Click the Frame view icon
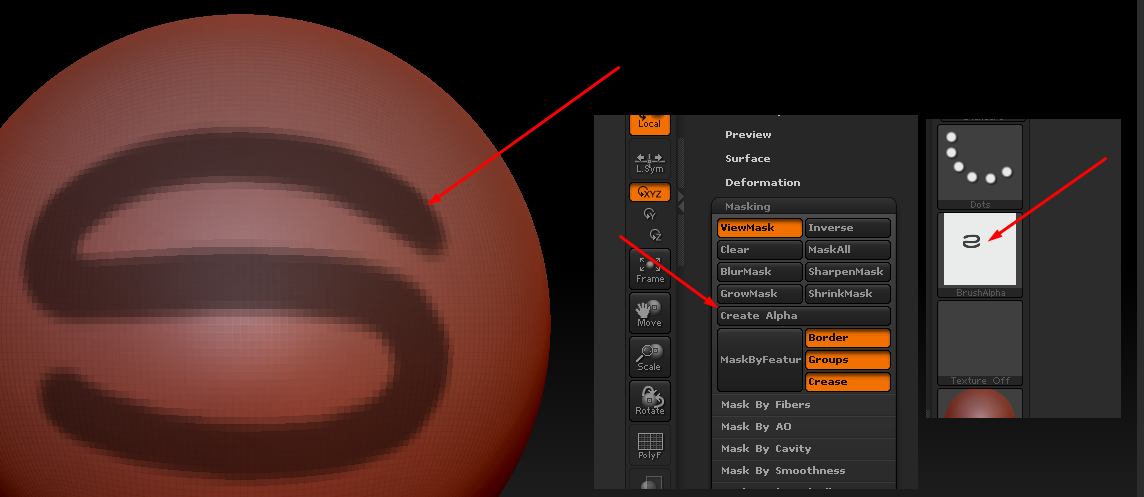 (649, 270)
